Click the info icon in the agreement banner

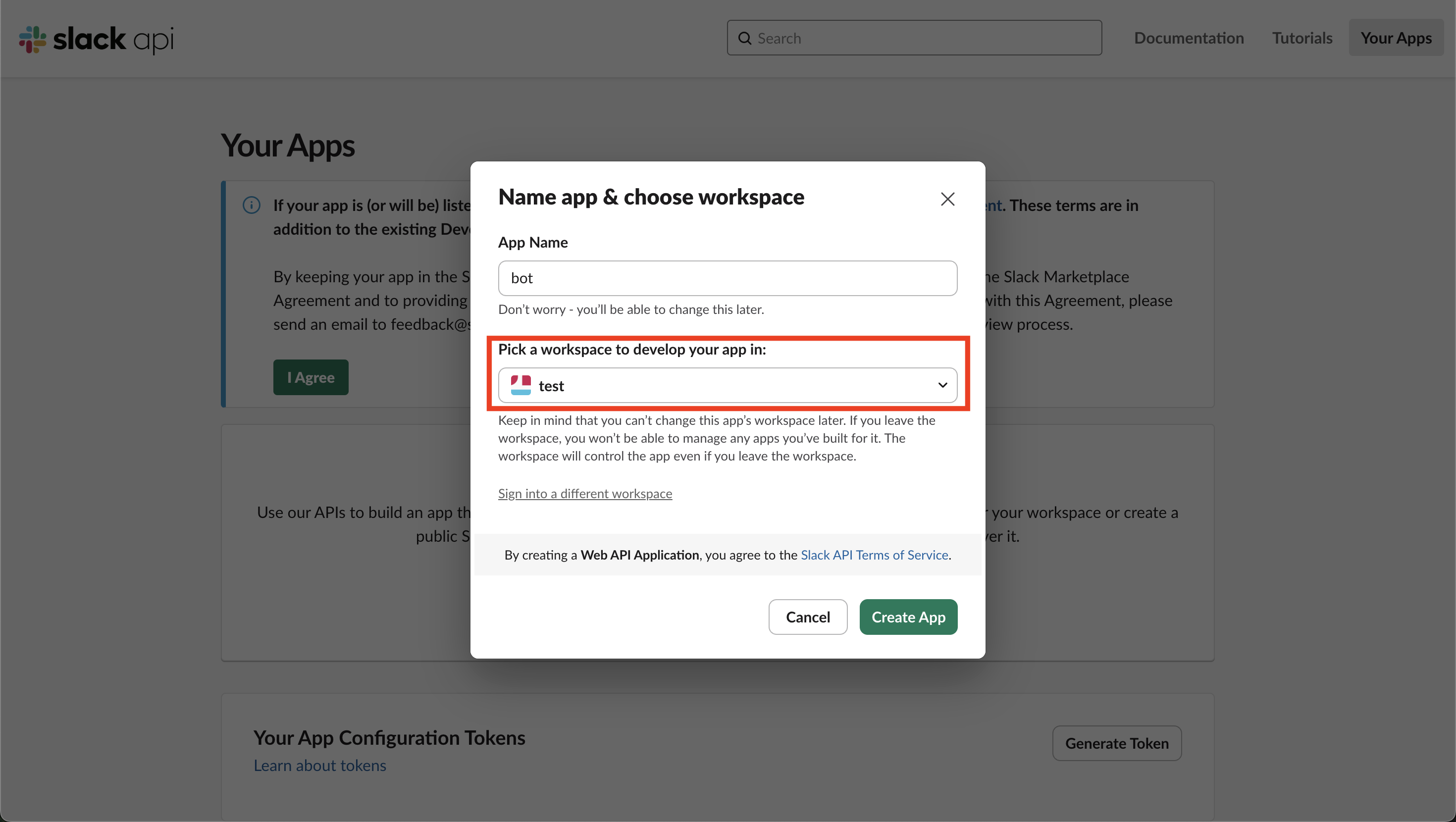click(x=252, y=205)
